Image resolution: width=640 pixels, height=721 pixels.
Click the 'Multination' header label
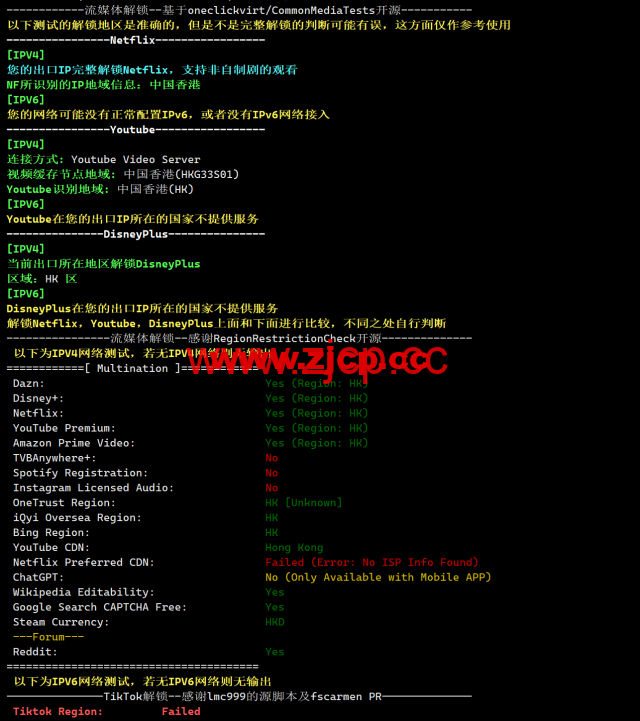pyautogui.click(x=132, y=369)
